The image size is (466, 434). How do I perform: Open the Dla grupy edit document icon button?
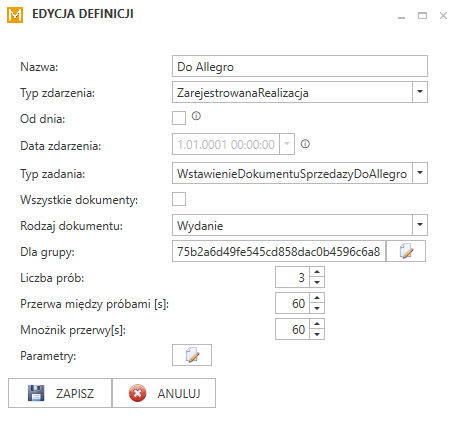[x=406, y=251]
